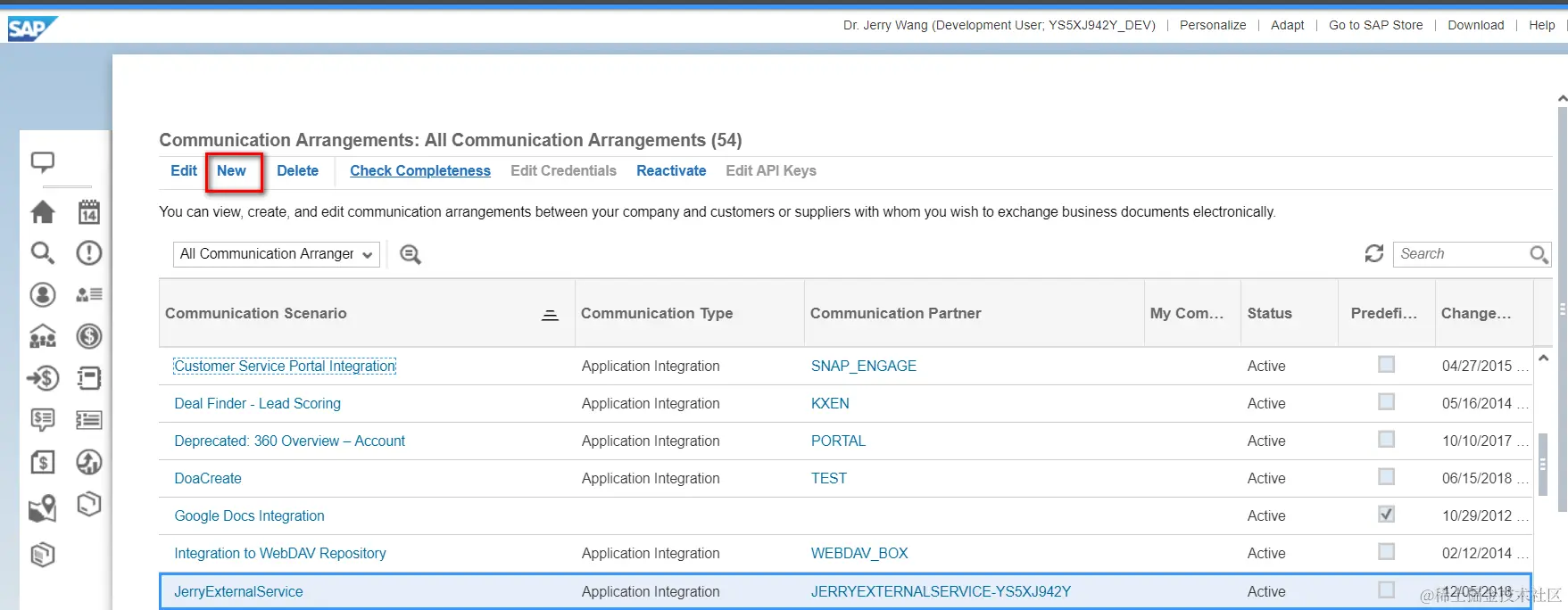Click the table scroll-up arrow
1568x610 pixels.
click(x=1543, y=359)
